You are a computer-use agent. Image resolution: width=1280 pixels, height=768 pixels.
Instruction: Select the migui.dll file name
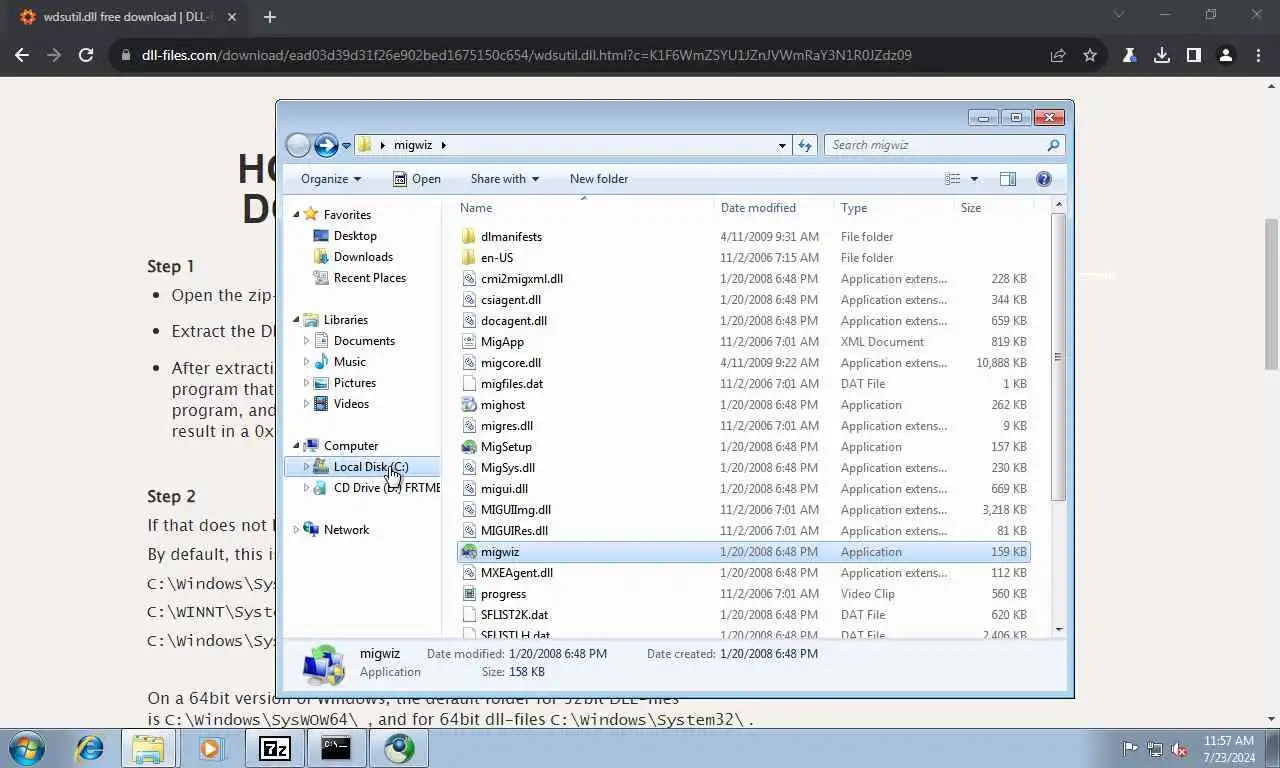[504, 489]
